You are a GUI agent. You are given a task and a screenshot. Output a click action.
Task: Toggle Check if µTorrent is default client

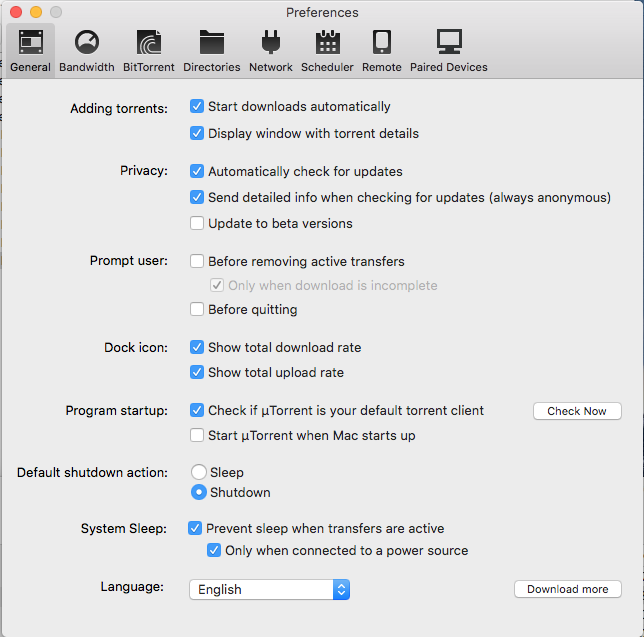[x=197, y=410]
